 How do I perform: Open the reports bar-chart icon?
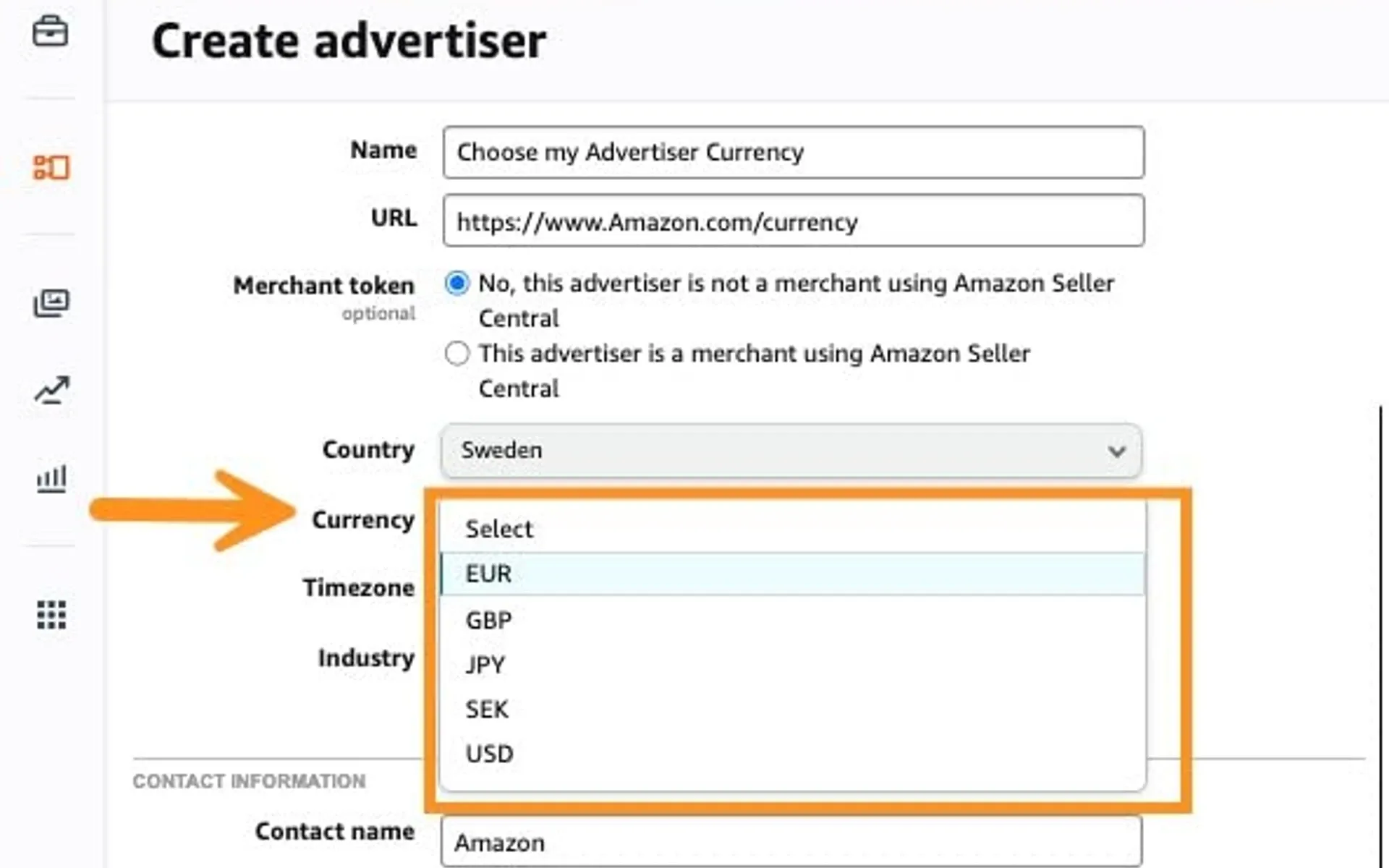(x=51, y=478)
